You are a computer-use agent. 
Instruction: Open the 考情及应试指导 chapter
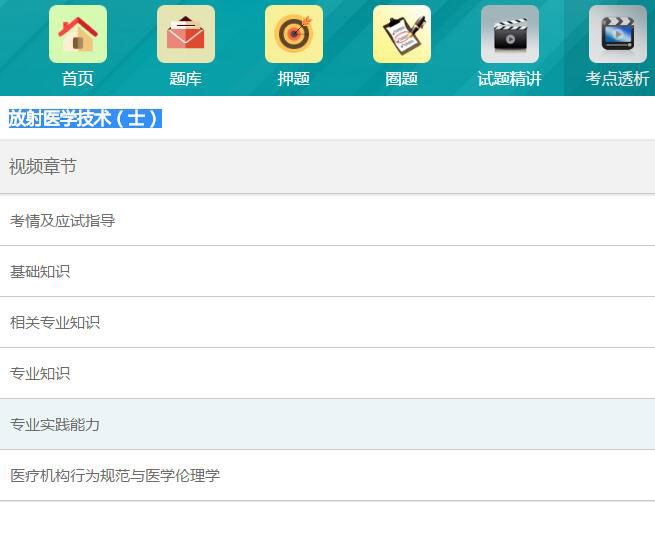point(62,221)
